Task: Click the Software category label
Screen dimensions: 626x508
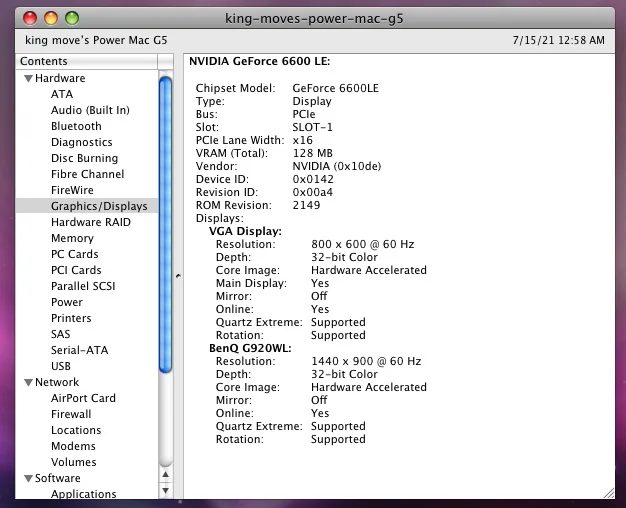Action: [57, 478]
